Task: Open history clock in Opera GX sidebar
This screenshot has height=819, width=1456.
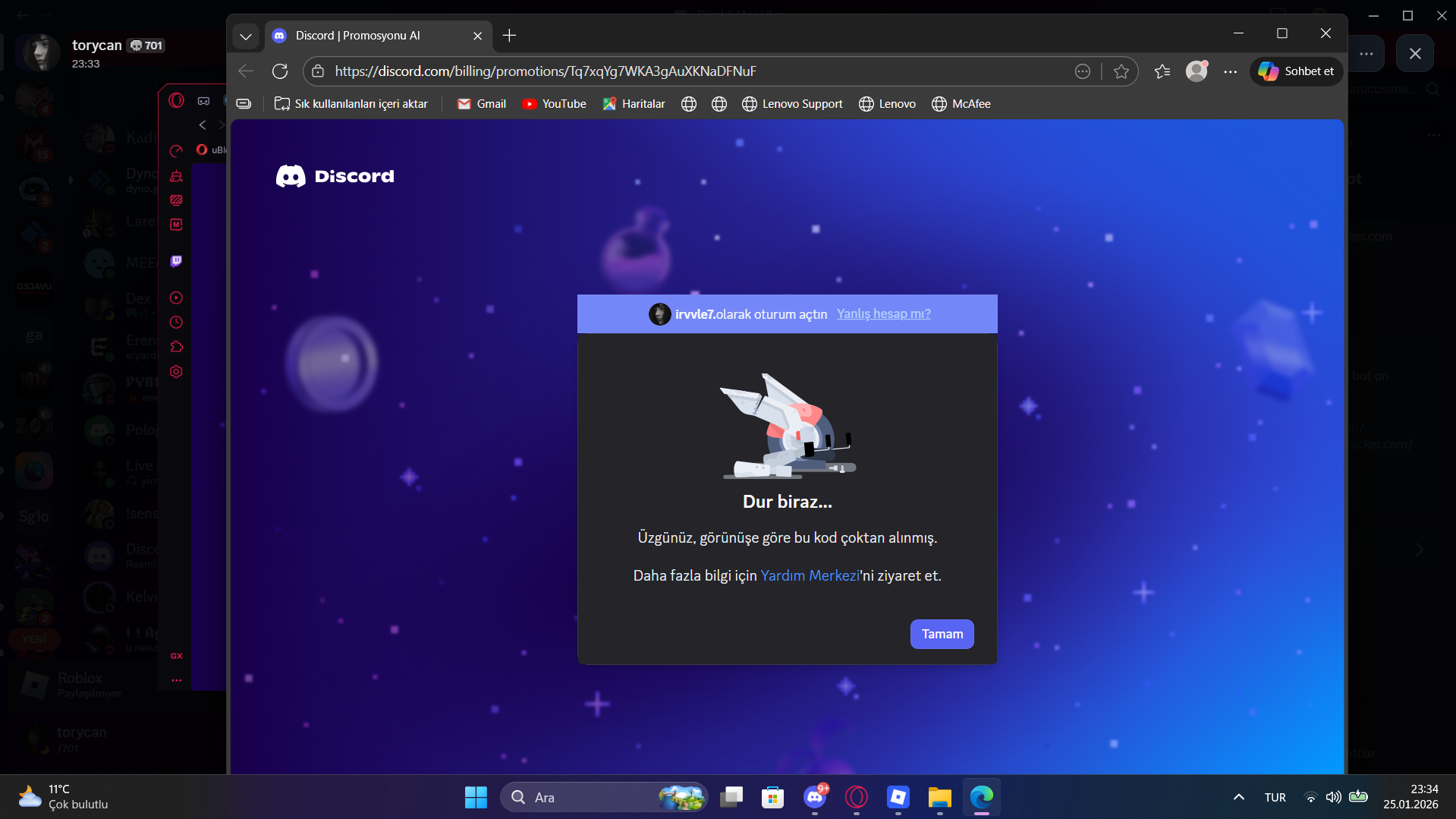Action: click(x=176, y=323)
